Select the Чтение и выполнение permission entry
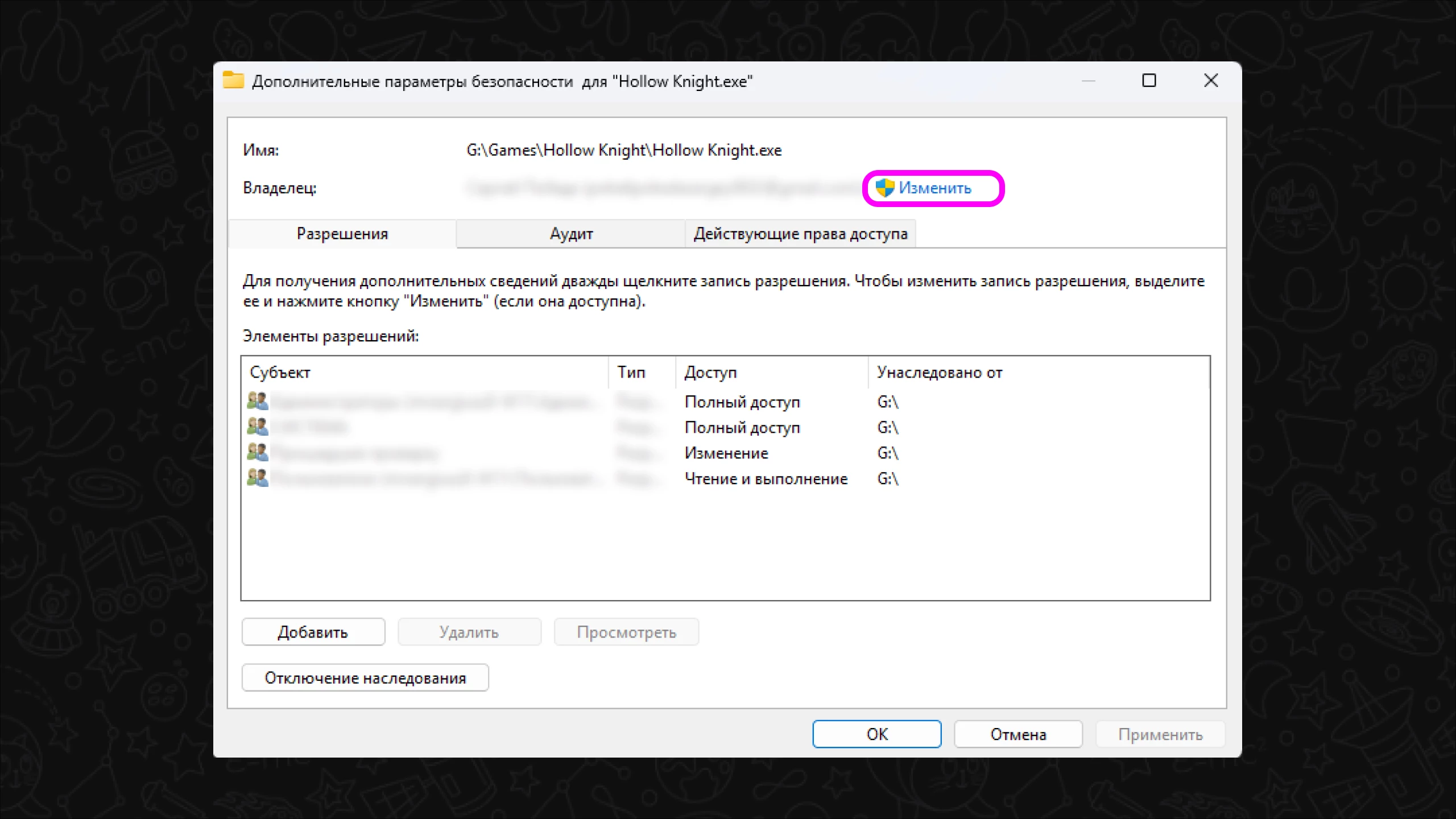Screen dimensions: 1456x819 click(x=766, y=479)
